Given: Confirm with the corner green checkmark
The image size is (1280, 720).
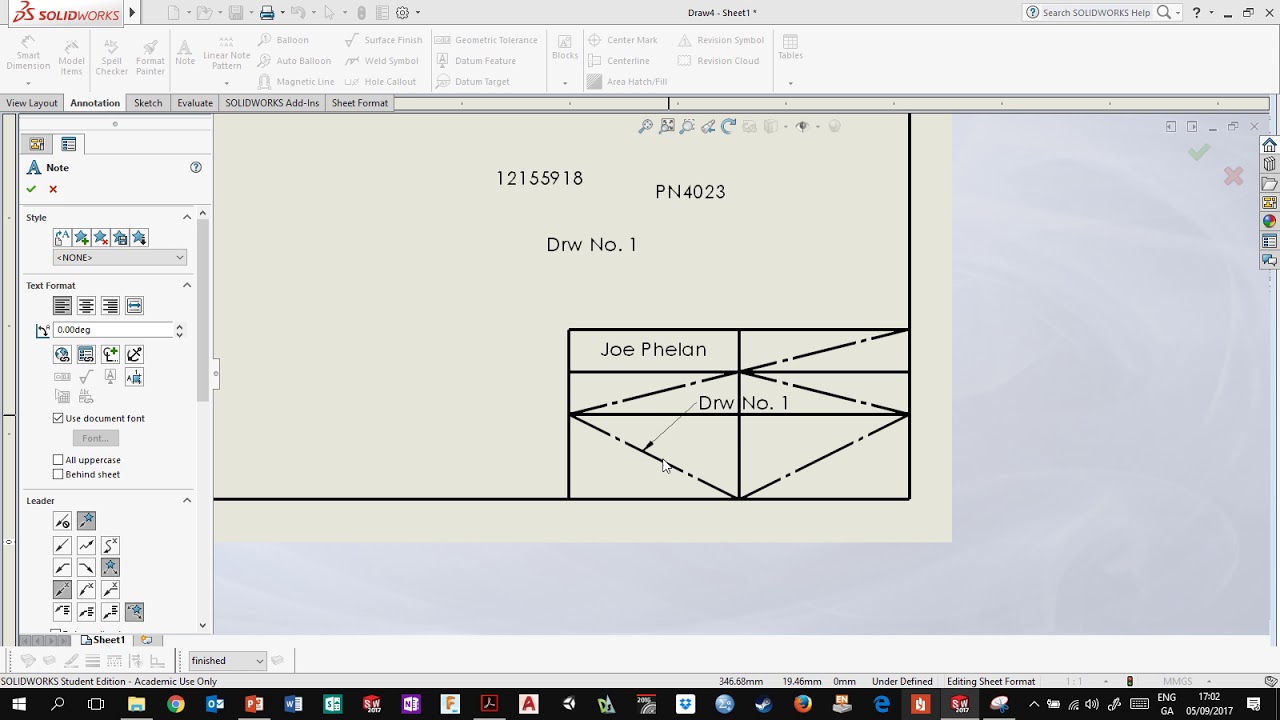Looking at the screenshot, I should [x=1199, y=152].
